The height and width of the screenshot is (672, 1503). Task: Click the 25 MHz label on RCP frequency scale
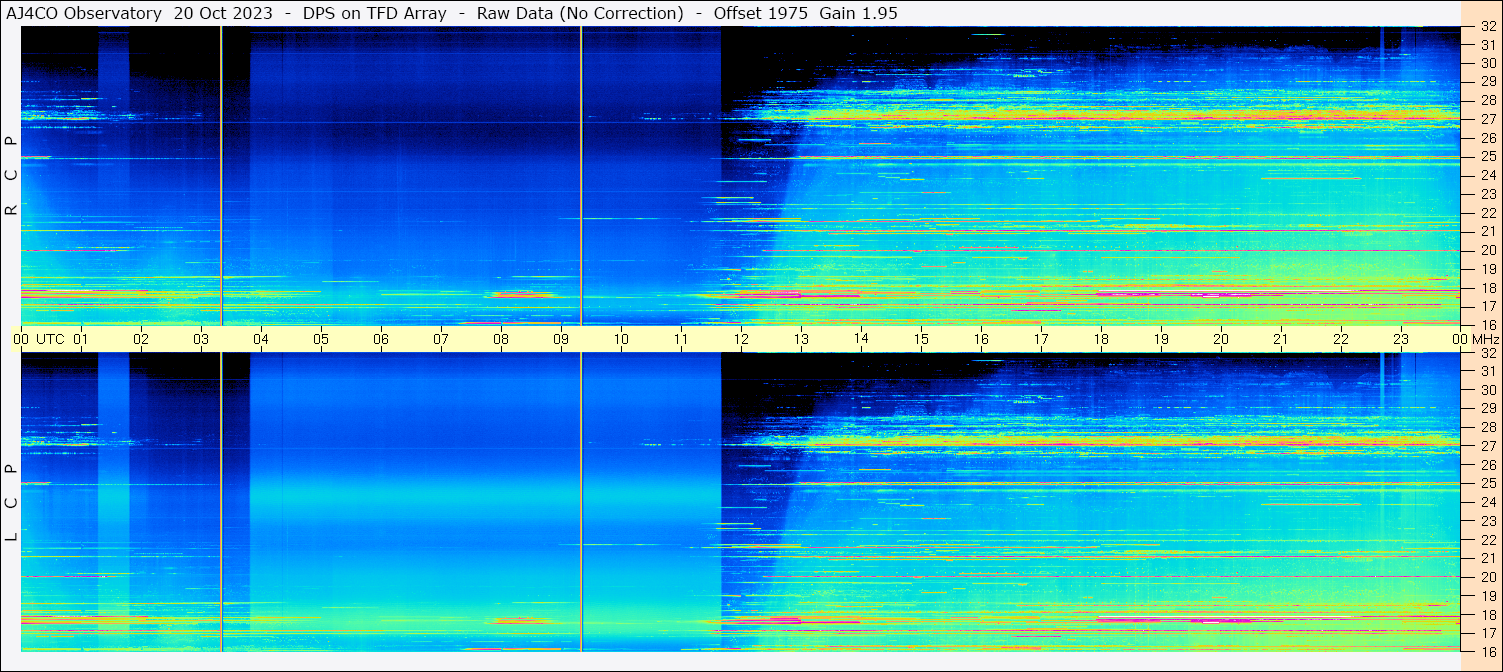tap(1487, 157)
